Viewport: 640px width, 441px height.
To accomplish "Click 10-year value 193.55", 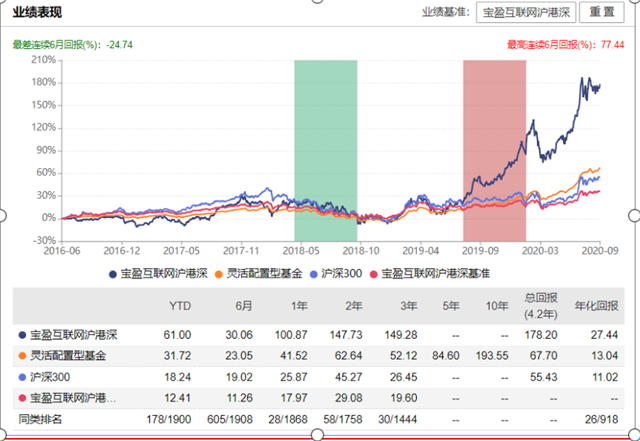I will (492, 356).
